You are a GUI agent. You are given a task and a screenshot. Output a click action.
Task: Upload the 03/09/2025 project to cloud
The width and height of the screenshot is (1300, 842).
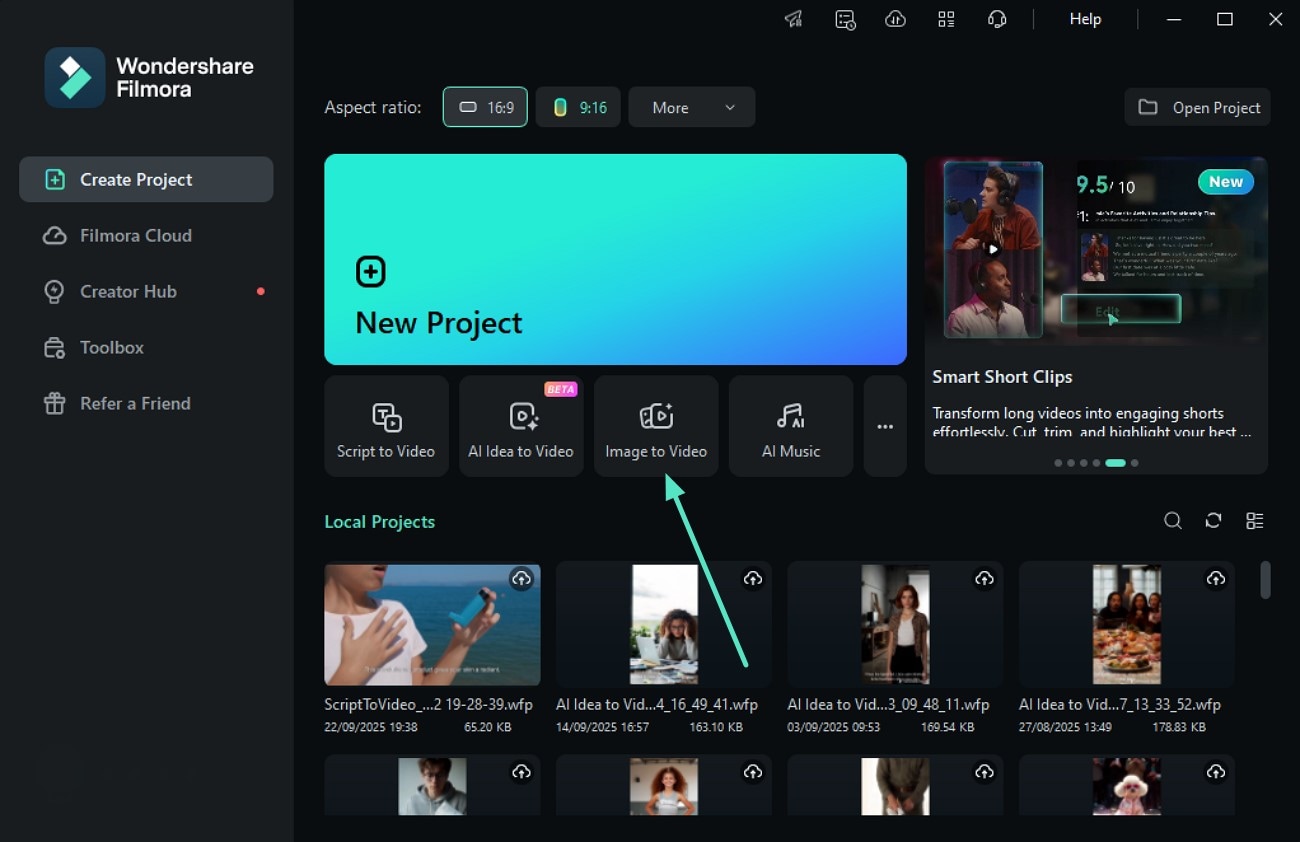pyautogui.click(x=984, y=578)
